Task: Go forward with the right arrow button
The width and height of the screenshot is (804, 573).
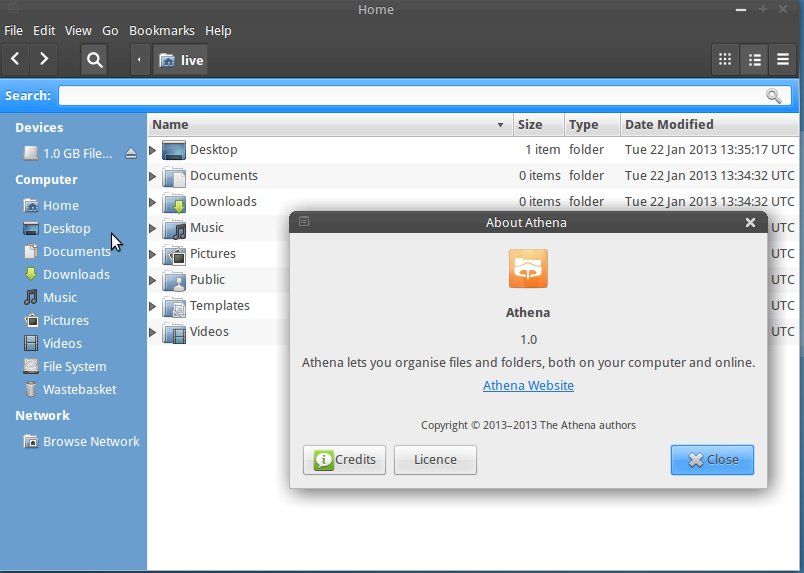Action: tap(44, 60)
